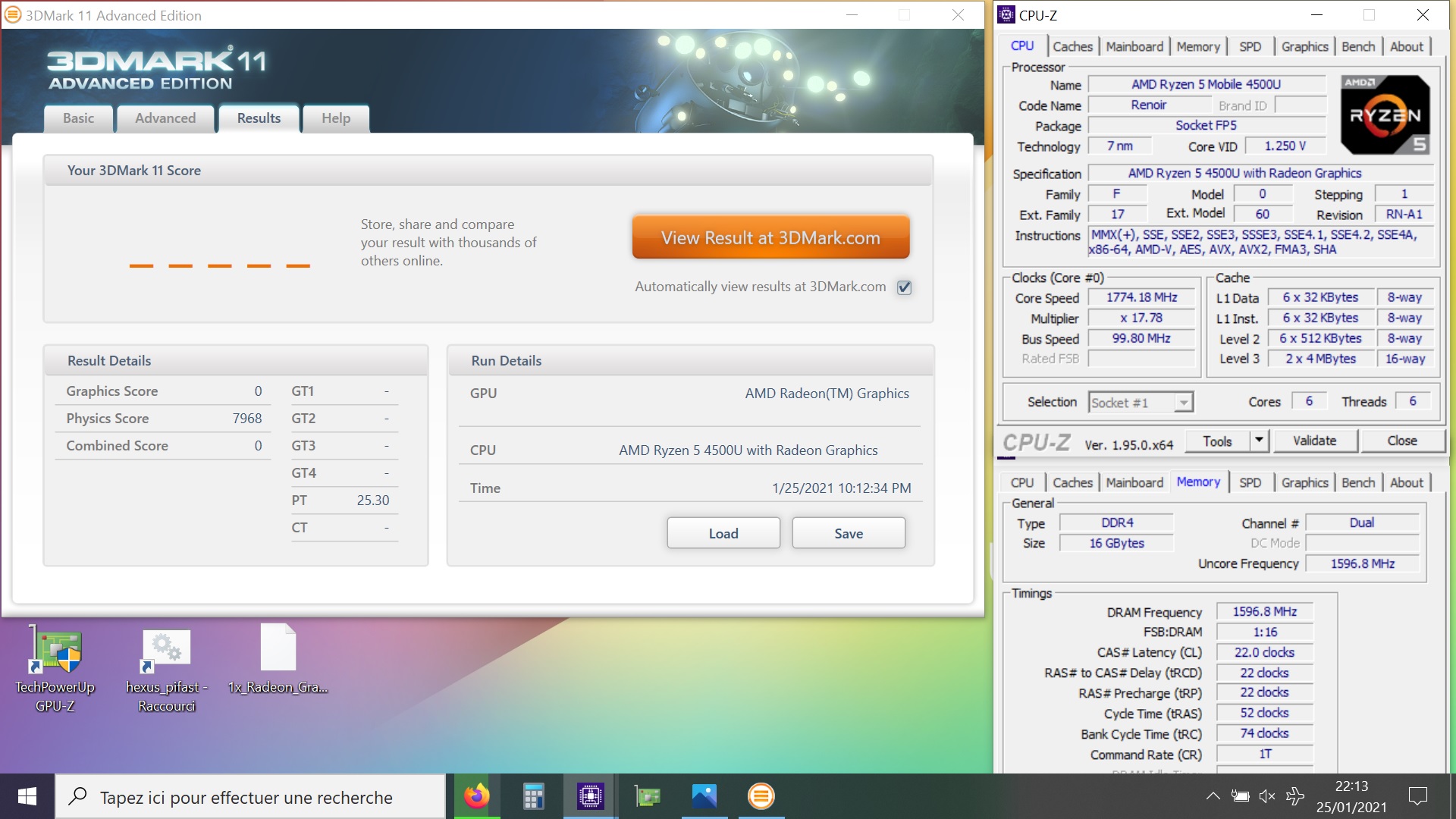This screenshot has height=819, width=1456.
Task: Click the taskbar search magnifier icon
Action: click(x=77, y=796)
